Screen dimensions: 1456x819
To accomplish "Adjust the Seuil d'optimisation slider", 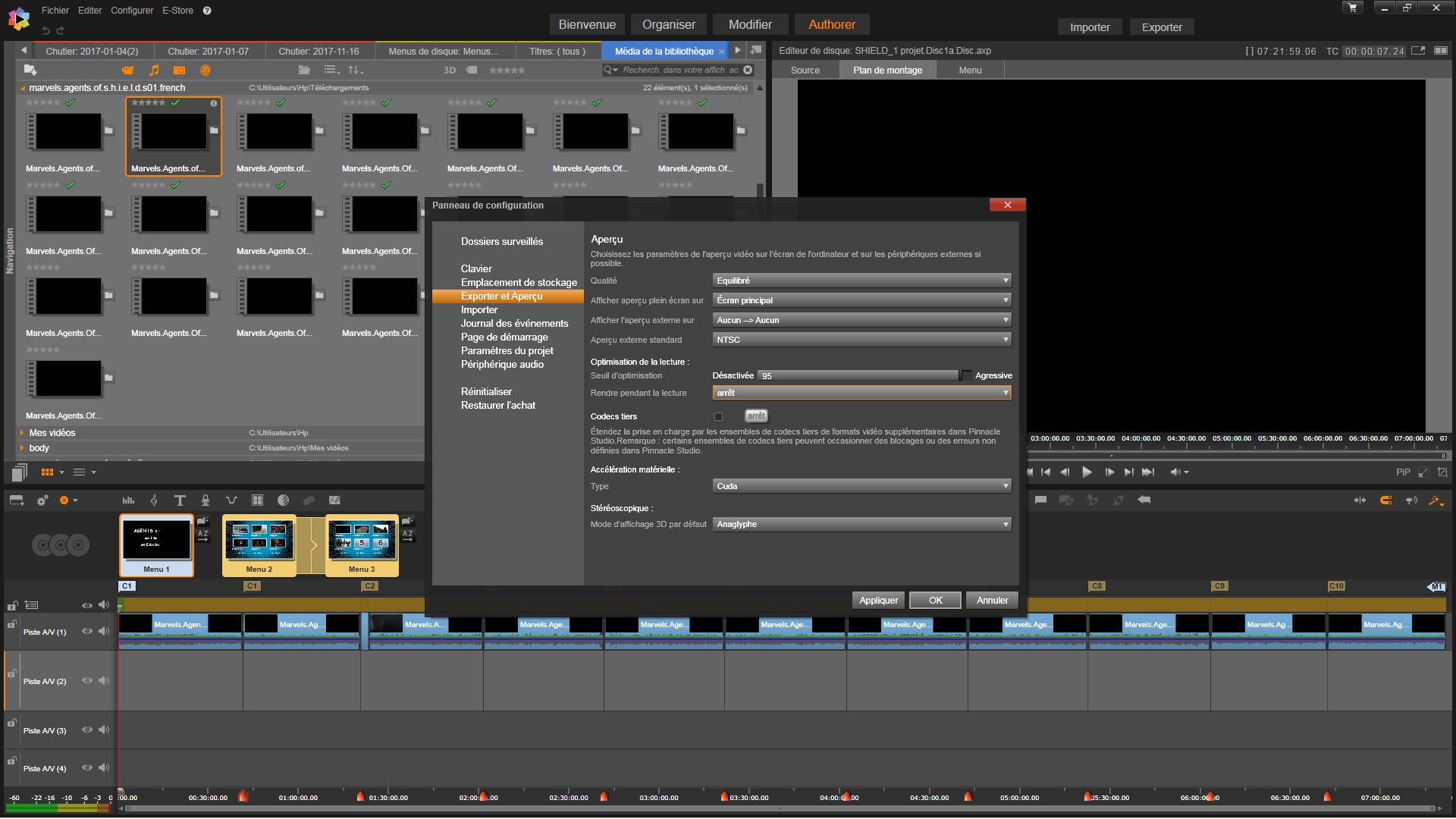I will pos(857,376).
